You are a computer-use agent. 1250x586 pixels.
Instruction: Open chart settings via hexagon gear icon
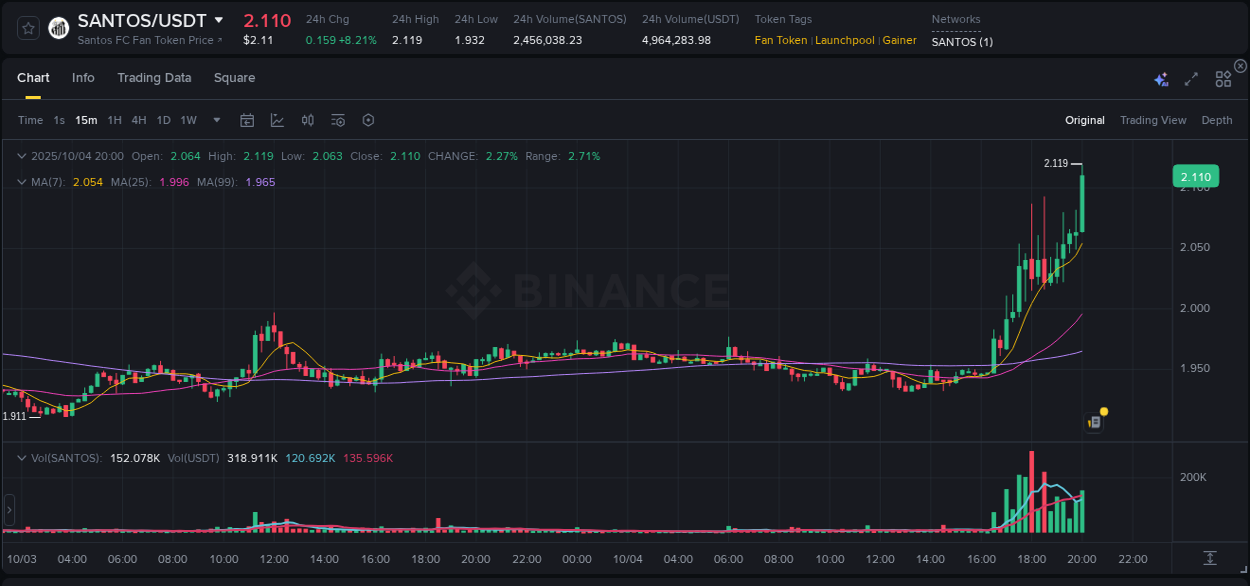(x=368, y=119)
